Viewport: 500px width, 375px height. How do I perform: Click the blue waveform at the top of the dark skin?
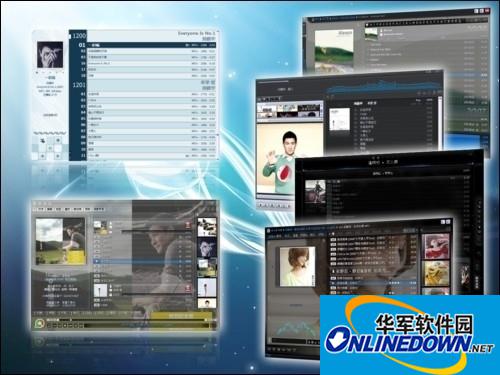(x=383, y=87)
